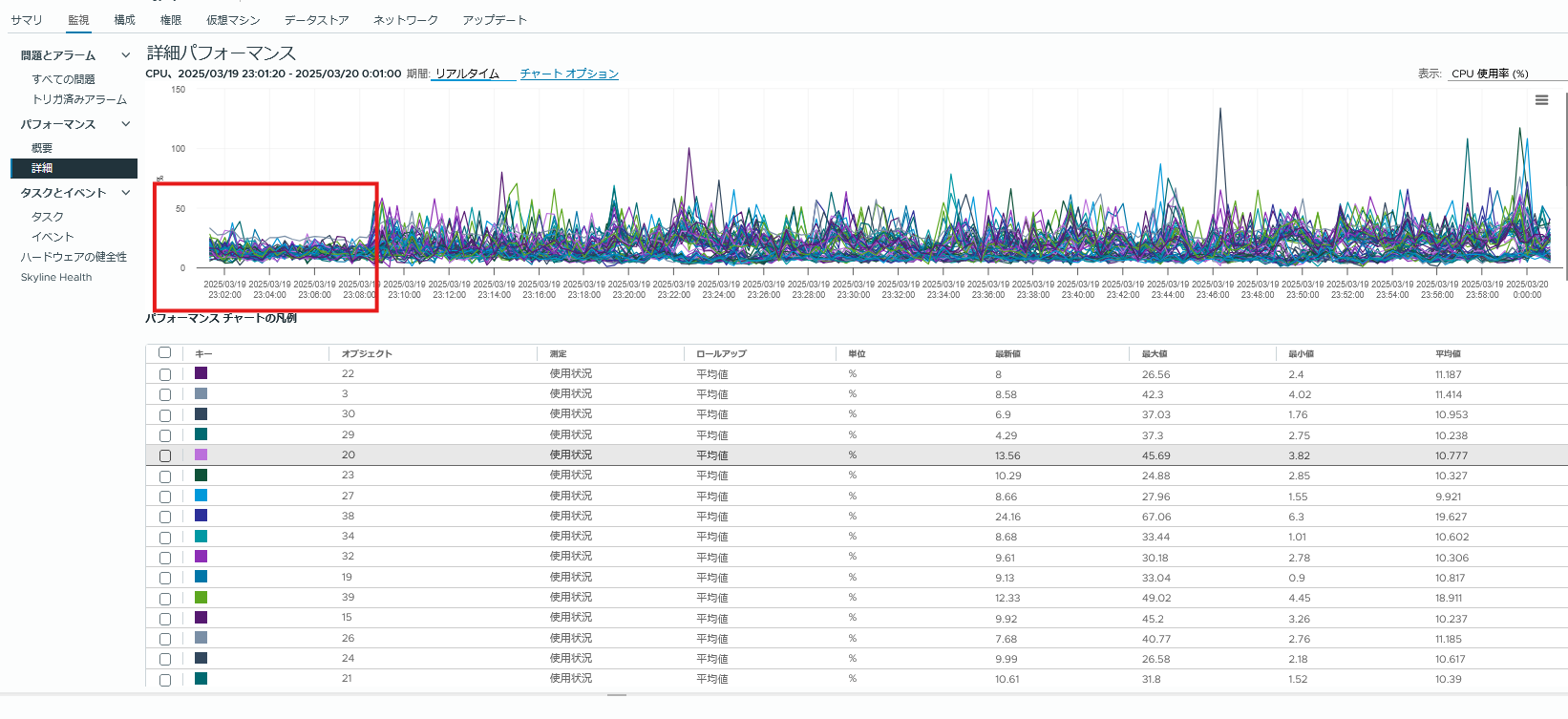
Task: Click the 詳細パフォーマンス heading
Action: pos(222,53)
